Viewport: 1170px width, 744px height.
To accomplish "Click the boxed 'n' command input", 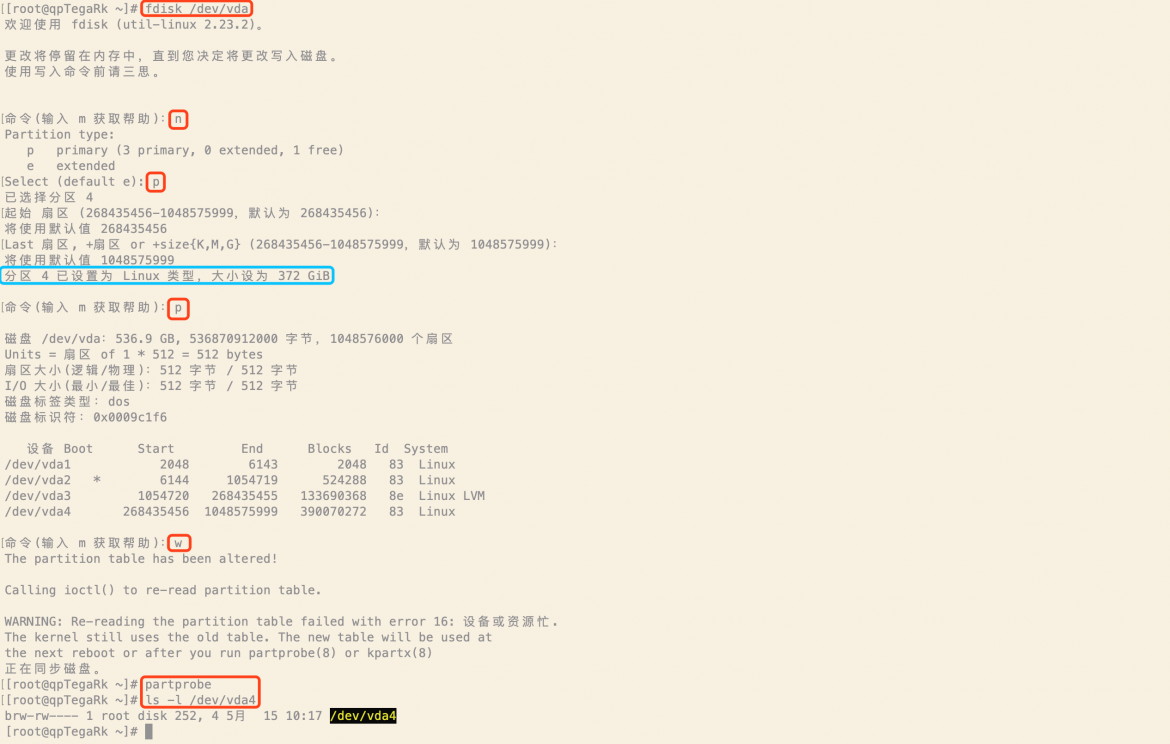I will tap(178, 119).
